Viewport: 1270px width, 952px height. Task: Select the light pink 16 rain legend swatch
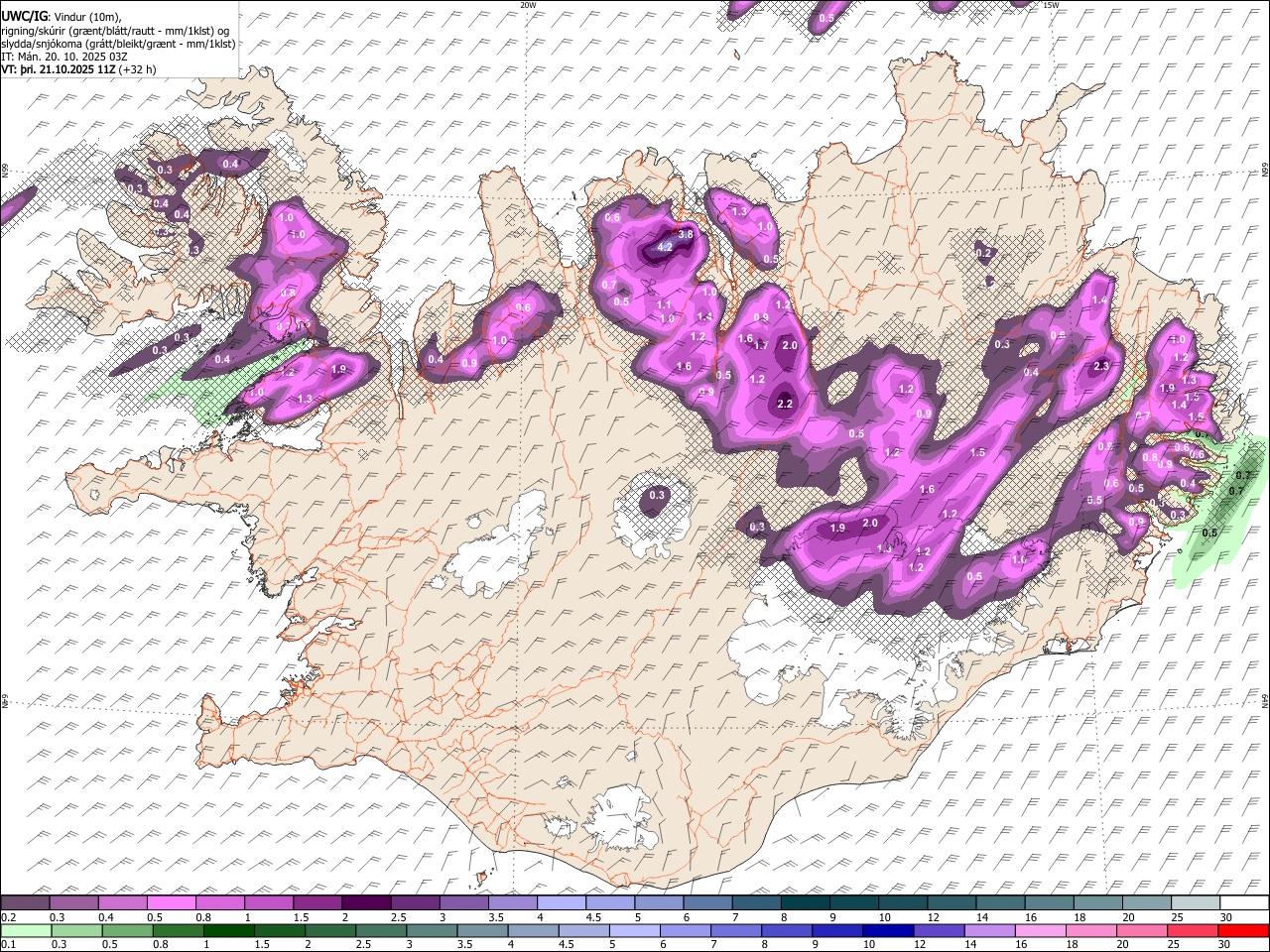1041,930
